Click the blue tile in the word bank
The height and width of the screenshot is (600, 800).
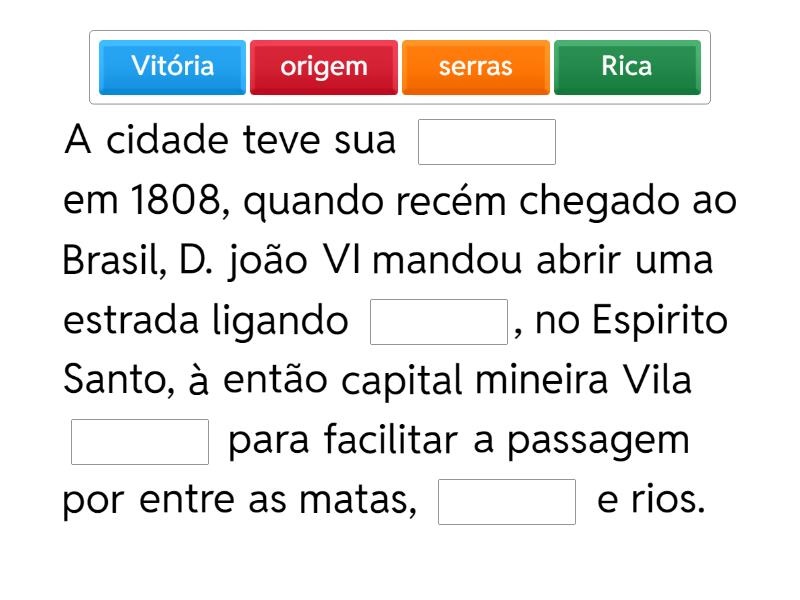coord(172,67)
